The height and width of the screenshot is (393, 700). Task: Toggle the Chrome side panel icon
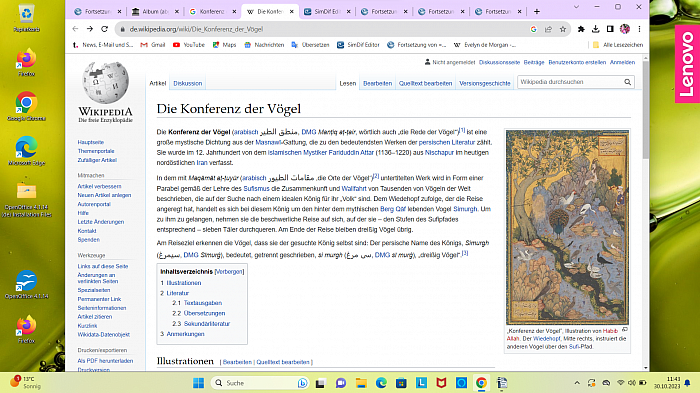tap(610, 29)
